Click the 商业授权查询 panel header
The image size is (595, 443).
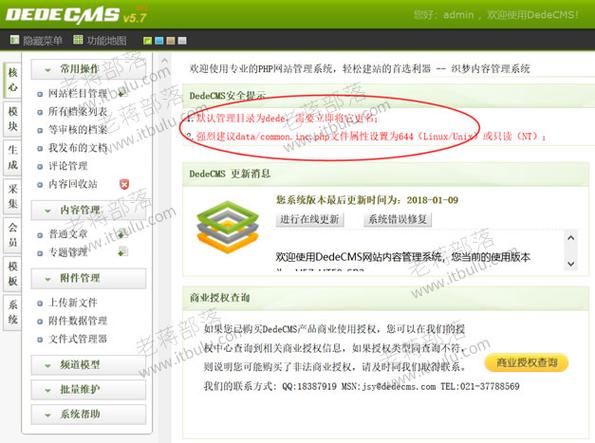(x=386, y=298)
